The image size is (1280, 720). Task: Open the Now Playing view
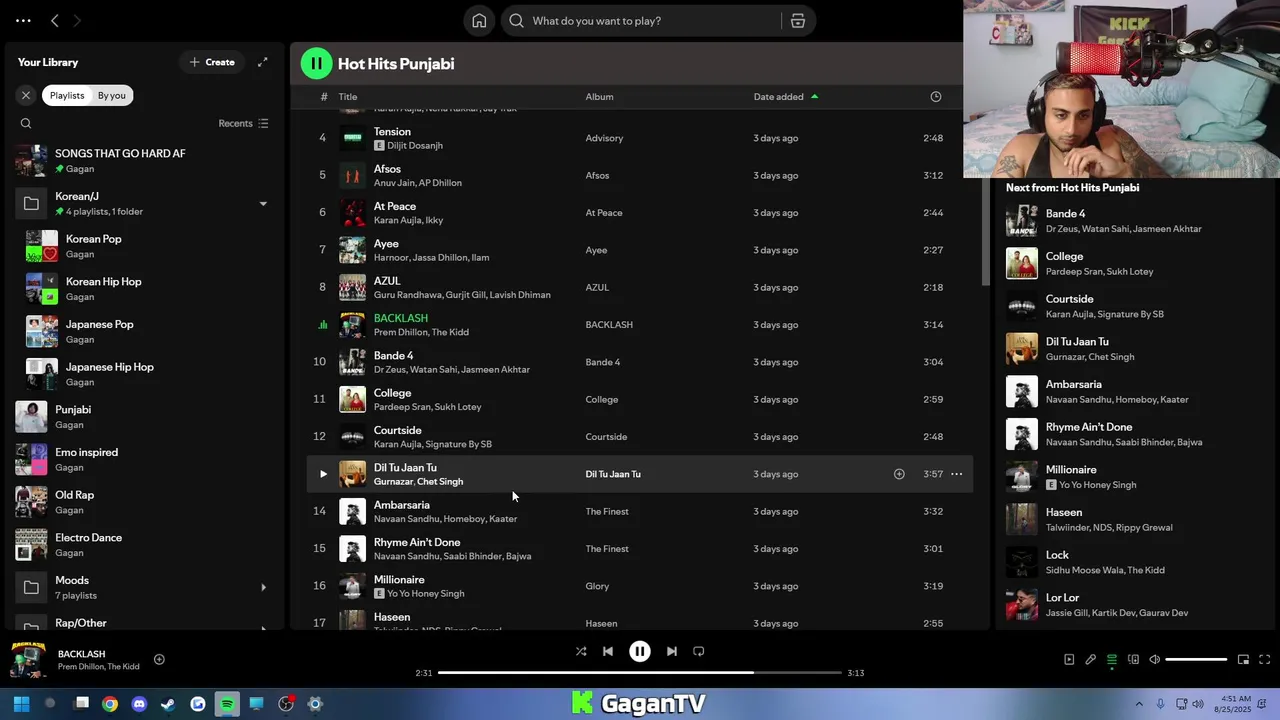click(x=1069, y=660)
